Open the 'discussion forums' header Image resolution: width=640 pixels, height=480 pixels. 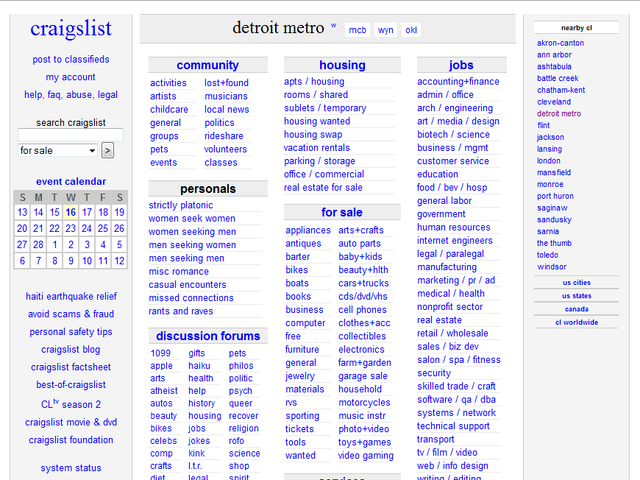pyautogui.click(x=208, y=336)
